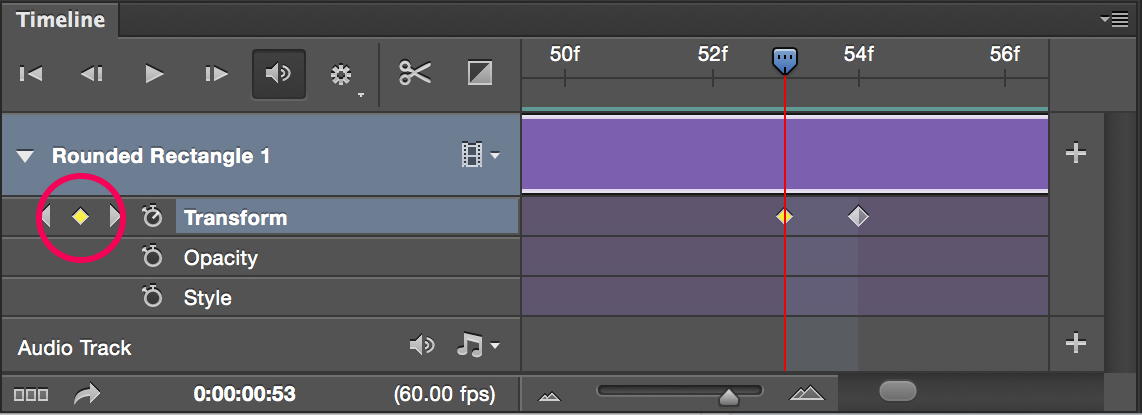This screenshot has height=415, width=1142.
Task: Toggle the Transform keyframe diamond
Action: pyautogui.click(x=80, y=217)
